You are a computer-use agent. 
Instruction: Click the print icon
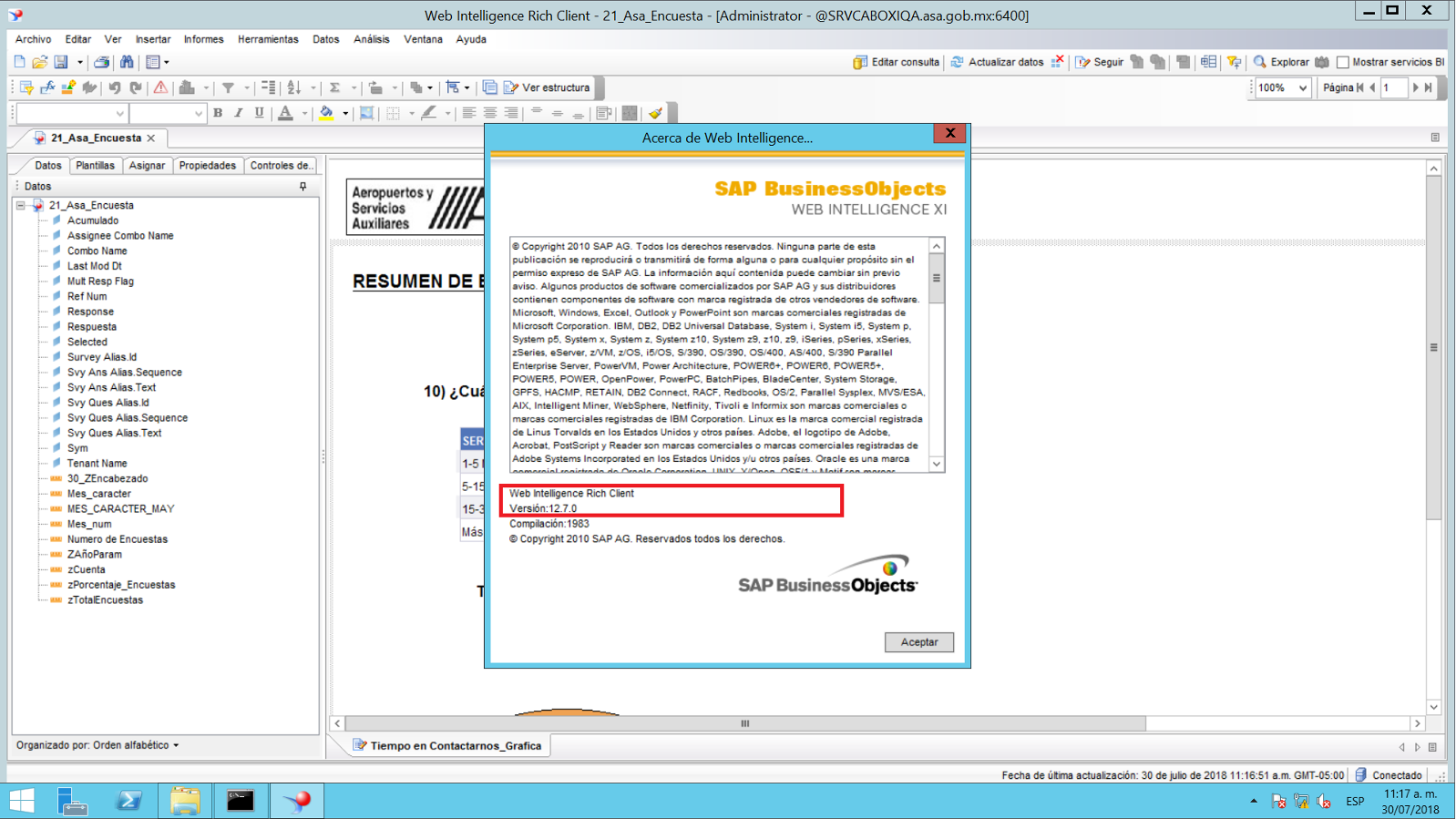102,62
